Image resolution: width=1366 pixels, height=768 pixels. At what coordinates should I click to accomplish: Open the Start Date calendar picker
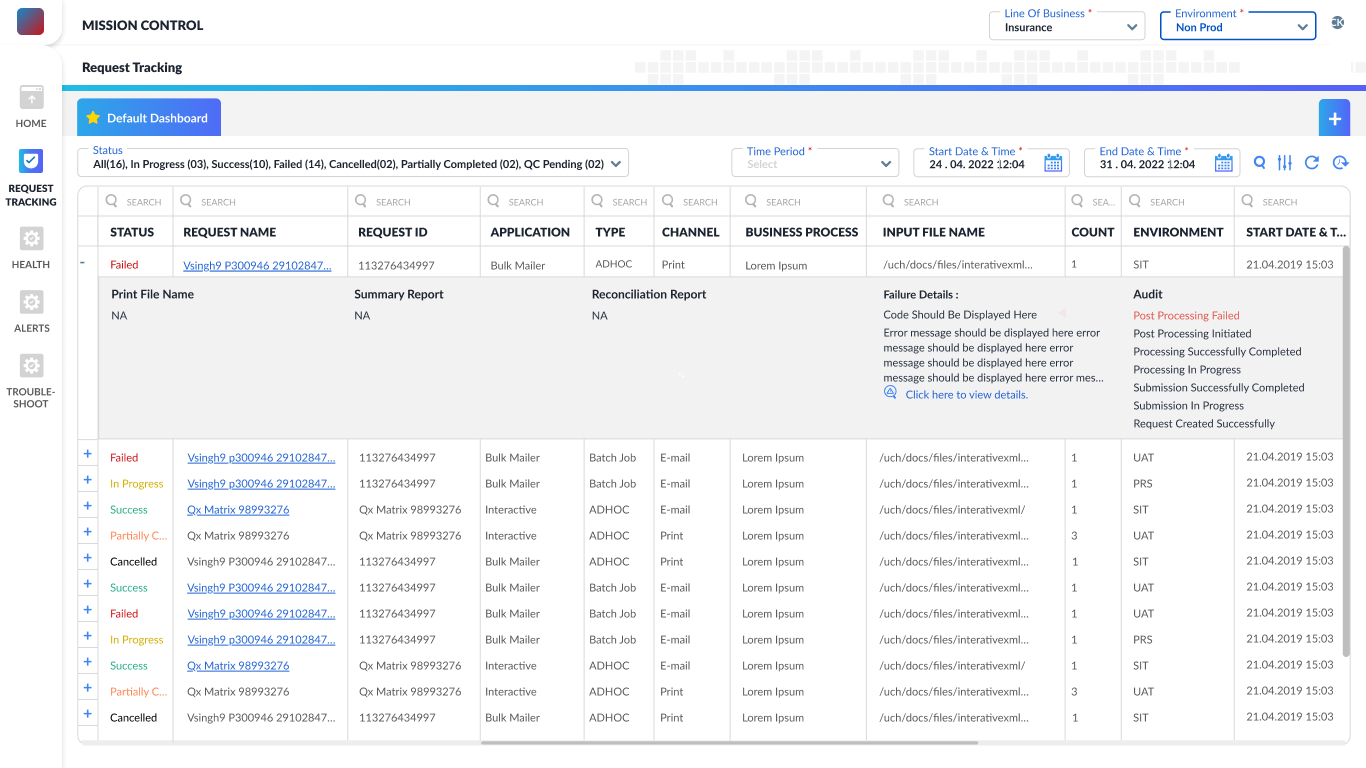(x=1053, y=164)
